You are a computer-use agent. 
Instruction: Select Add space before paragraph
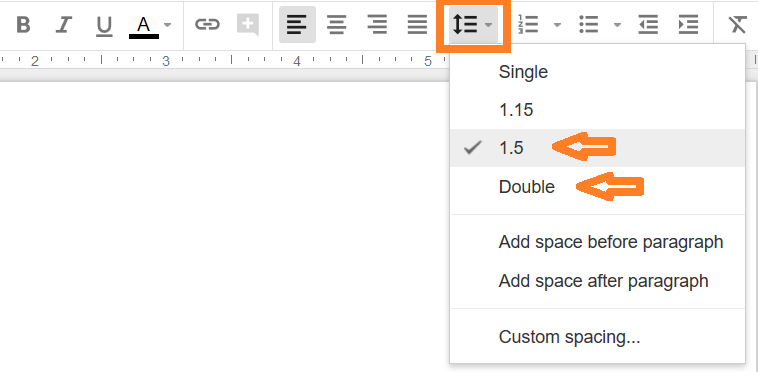click(x=598, y=242)
